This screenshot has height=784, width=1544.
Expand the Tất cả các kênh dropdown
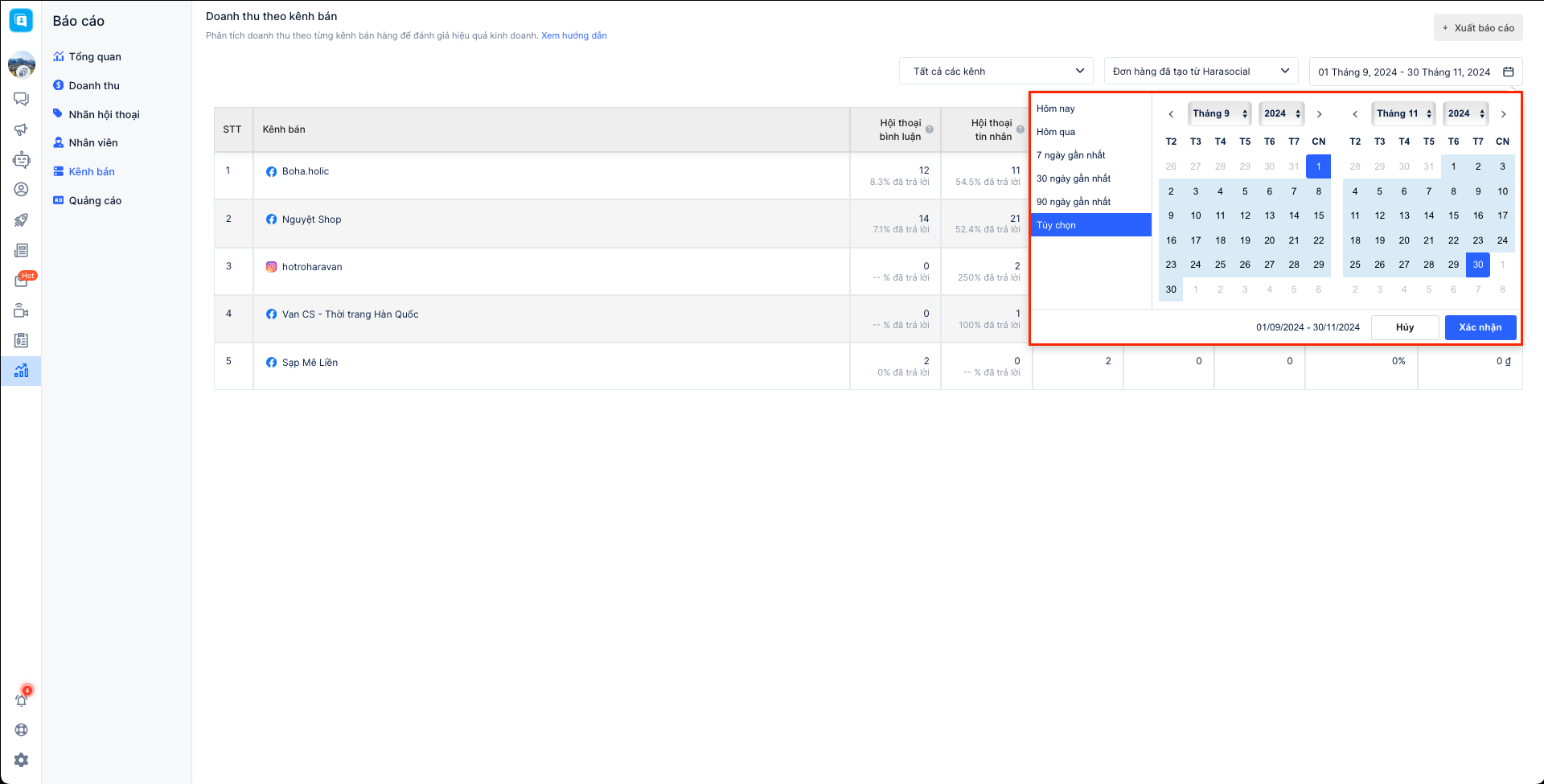point(996,71)
